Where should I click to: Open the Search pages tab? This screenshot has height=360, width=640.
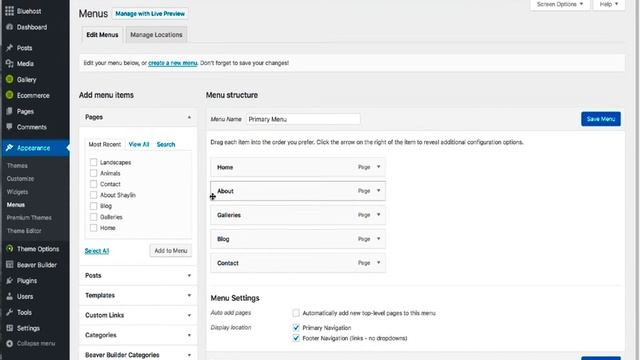[166, 144]
